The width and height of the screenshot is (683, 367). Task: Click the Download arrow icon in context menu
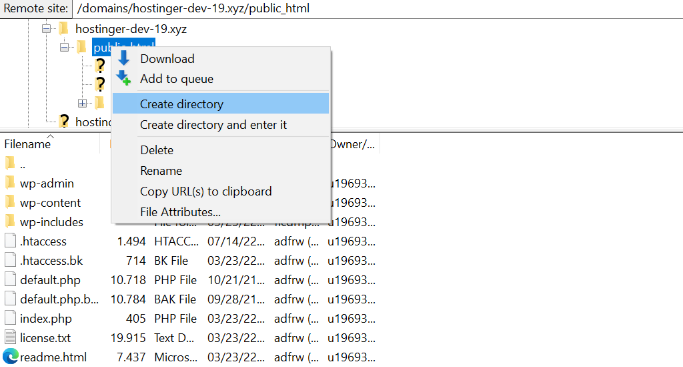click(x=124, y=58)
